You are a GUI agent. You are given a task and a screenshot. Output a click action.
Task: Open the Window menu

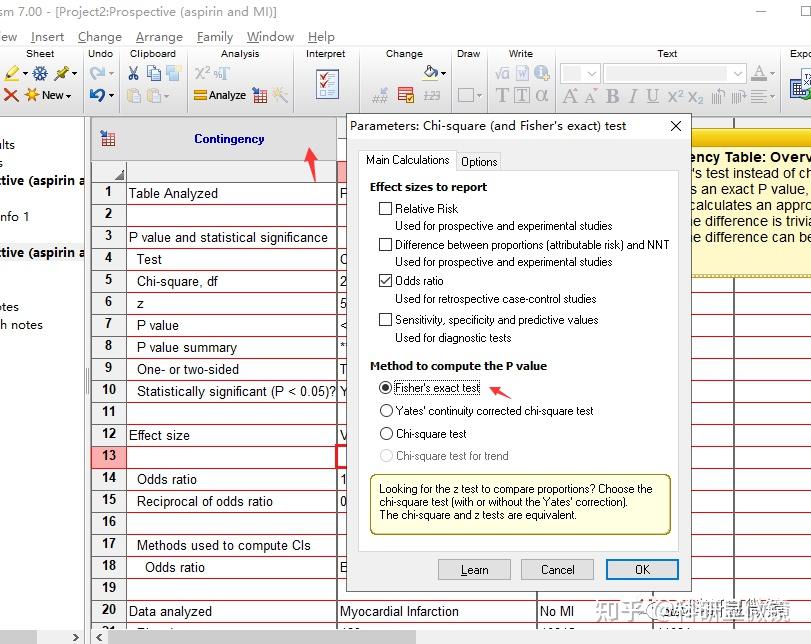(x=271, y=37)
